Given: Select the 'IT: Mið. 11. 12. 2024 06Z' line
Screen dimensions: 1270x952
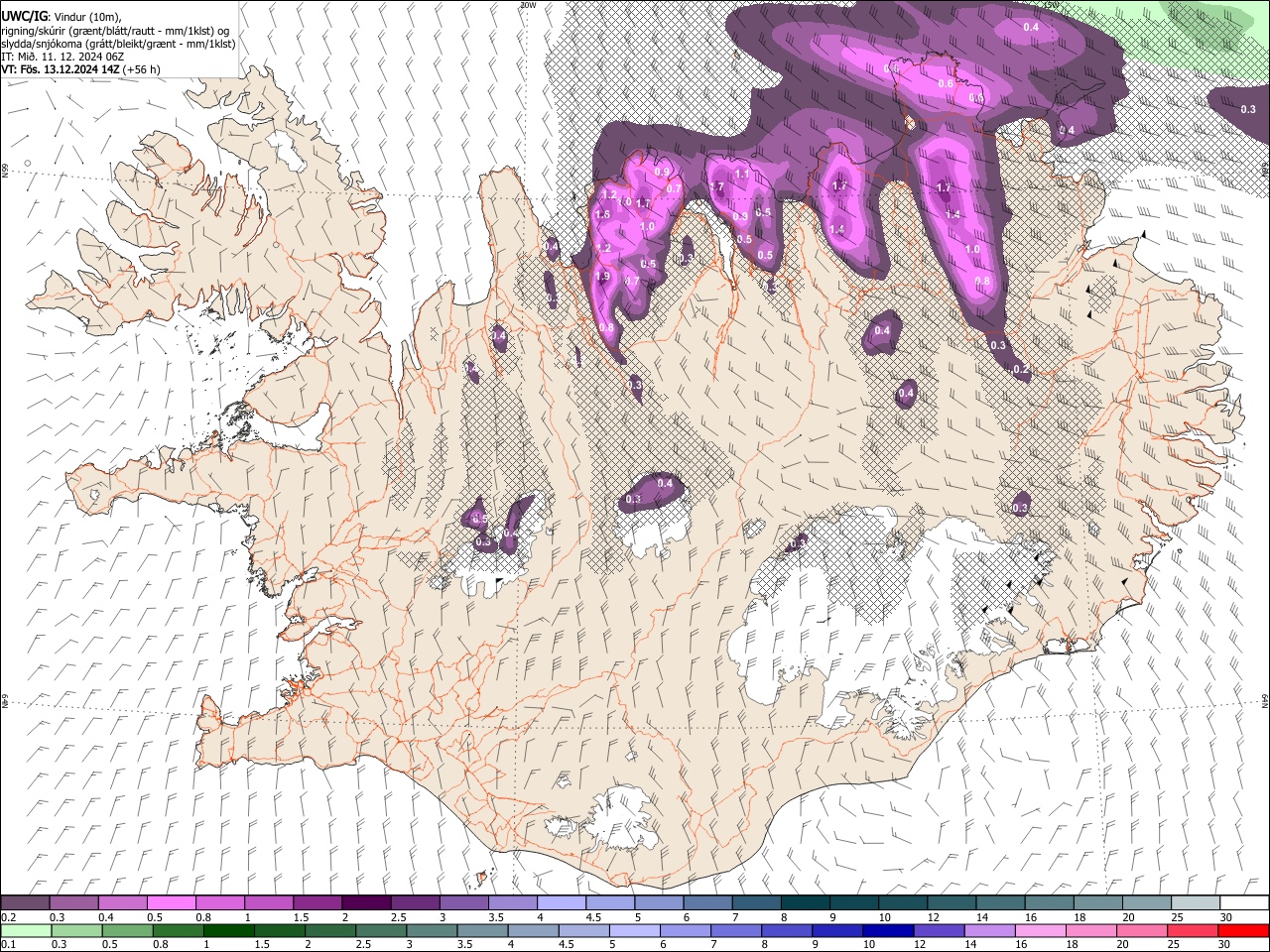Looking at the screenshot, I should coord(63,57).
